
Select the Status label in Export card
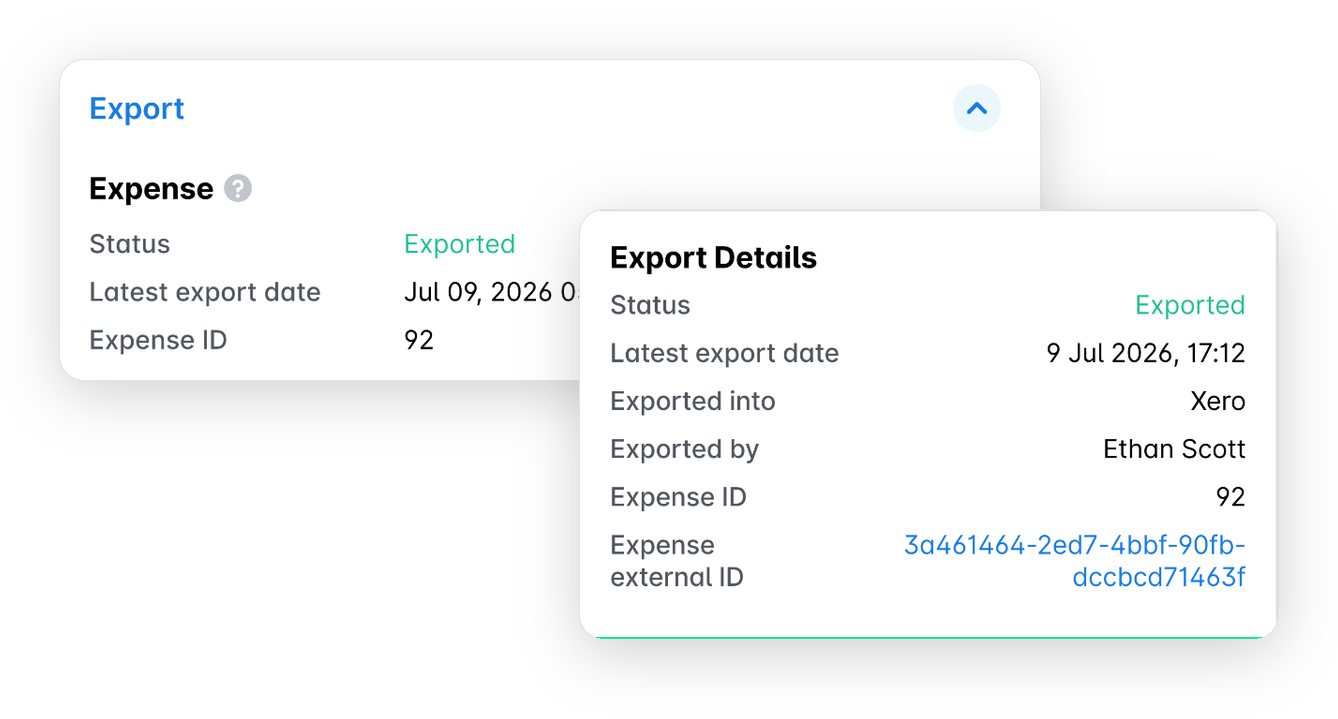tap(130, 244)
